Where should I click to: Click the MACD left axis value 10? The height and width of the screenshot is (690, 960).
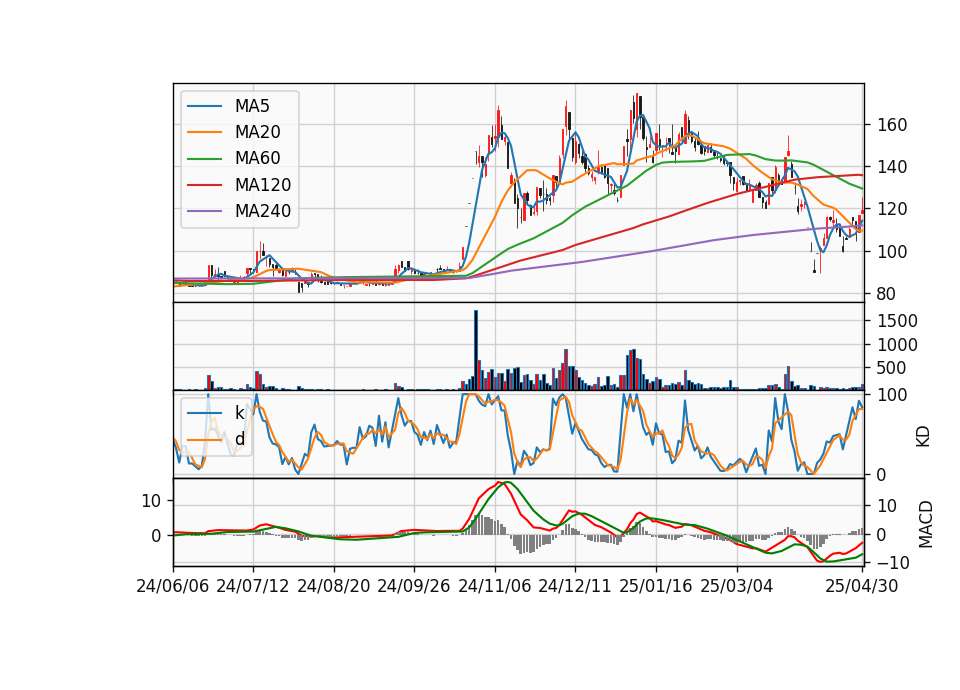151,501
